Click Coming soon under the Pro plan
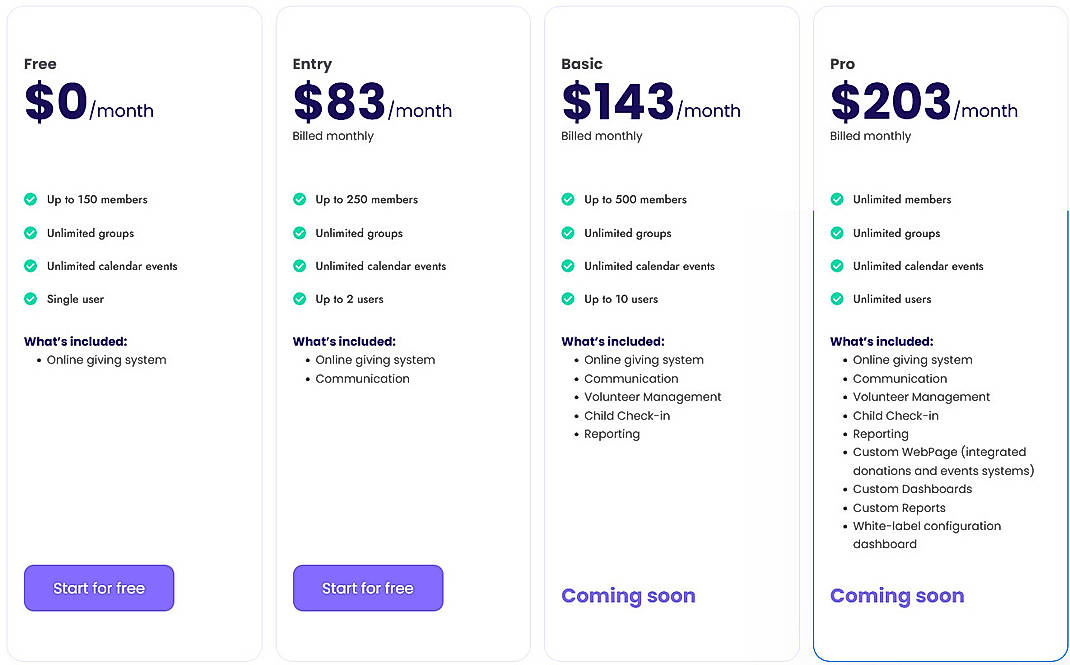The image size is (1070, 665). [897, 595]
